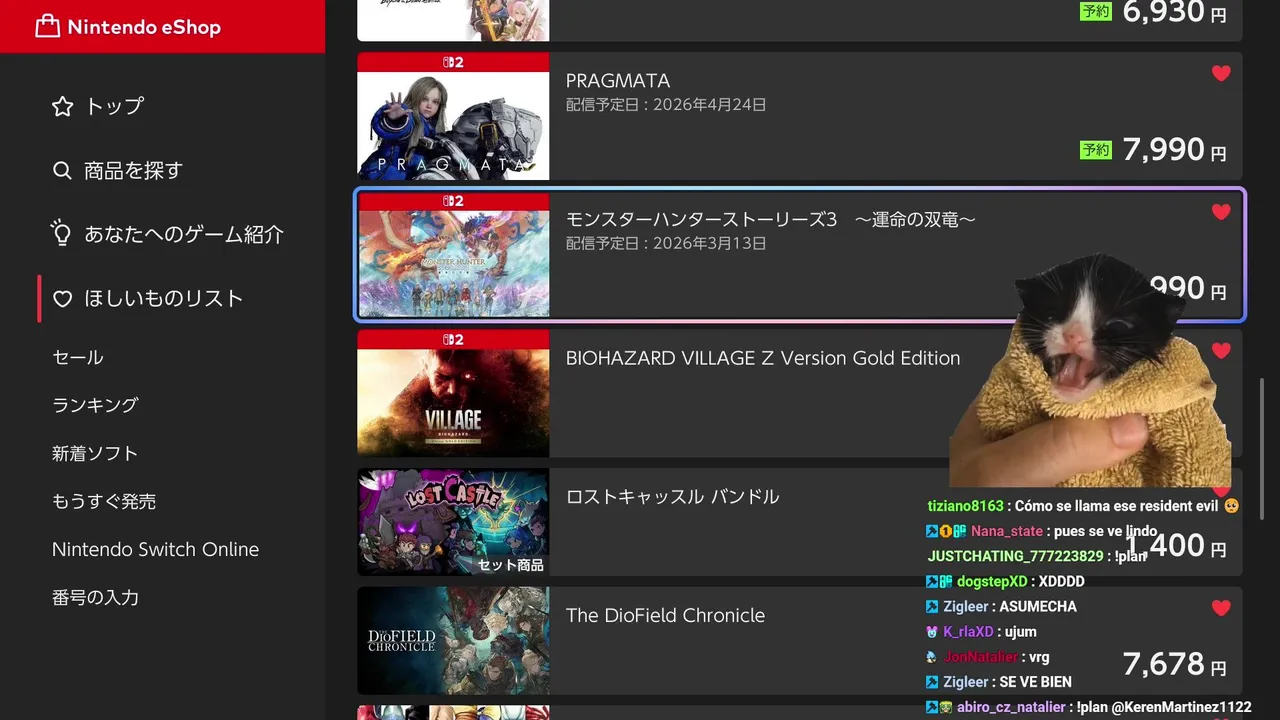Click BIOHAZARD VILLAGE Z Version Gold Edition title
Viewport: 1280px width, 720px height.
click(x=763, y=358)
